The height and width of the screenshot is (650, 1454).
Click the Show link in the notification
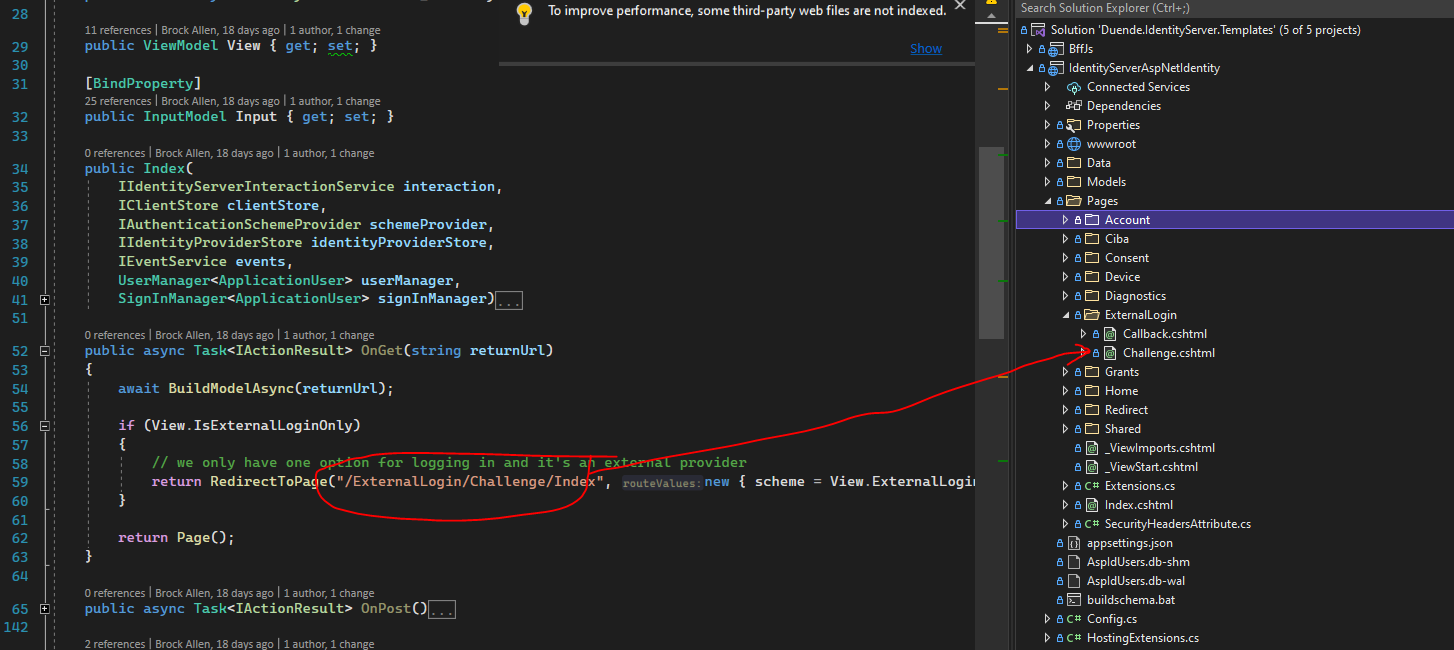(926, 48)
